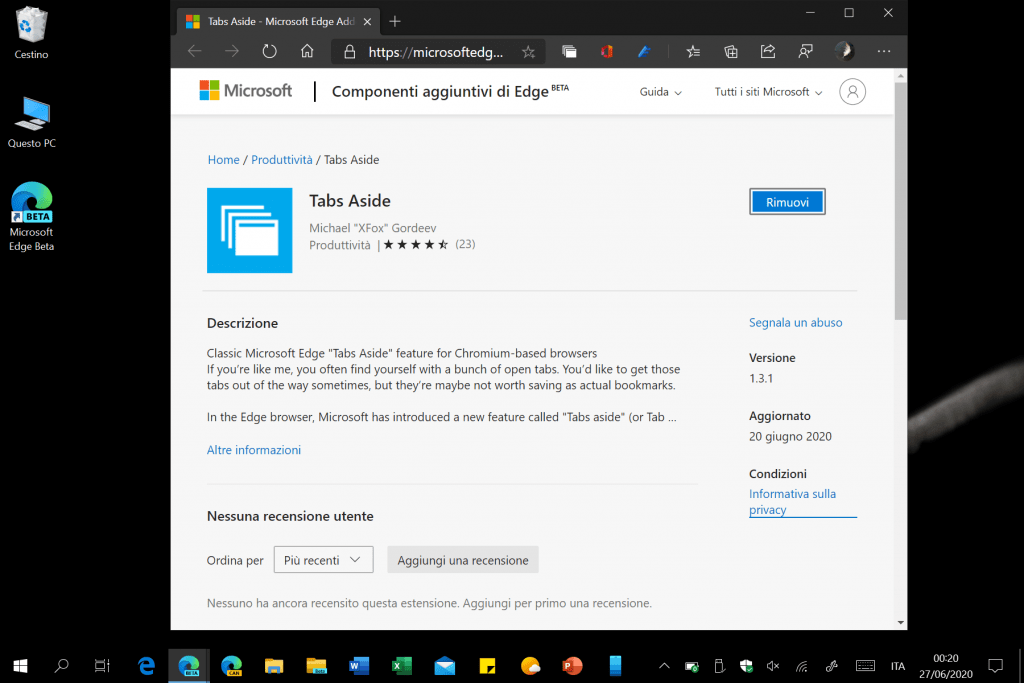Open Excel from the Windows taskbar

pyautogui.click(x=401, y=665)
